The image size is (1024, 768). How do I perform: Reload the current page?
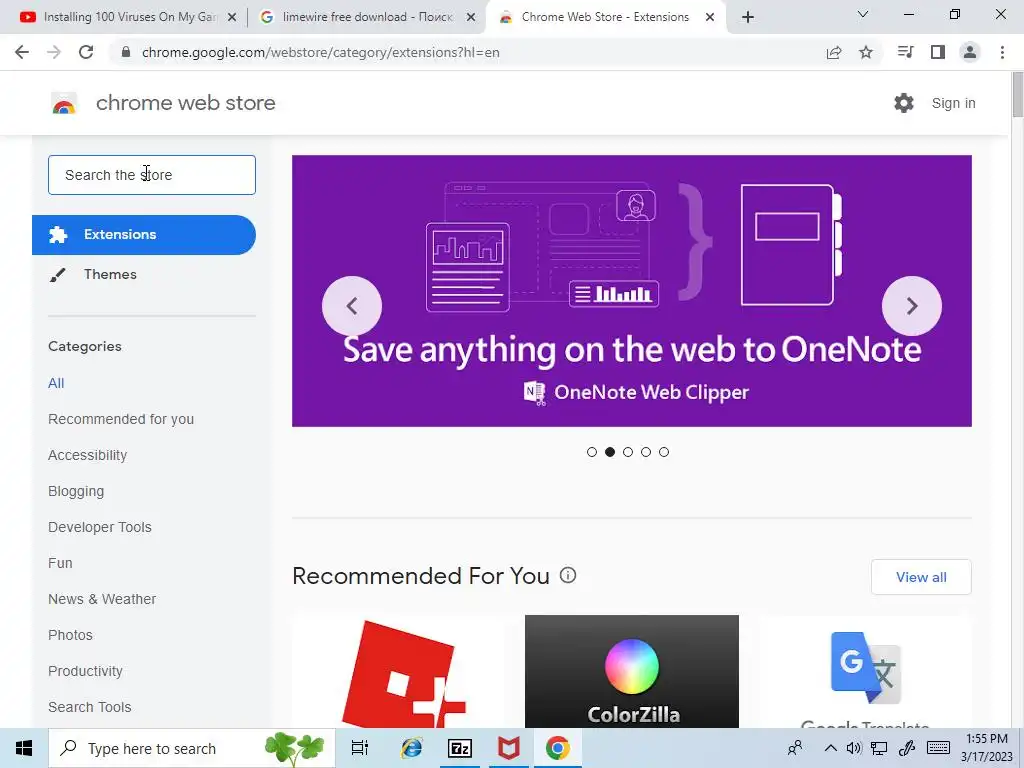tap(86, 52)
